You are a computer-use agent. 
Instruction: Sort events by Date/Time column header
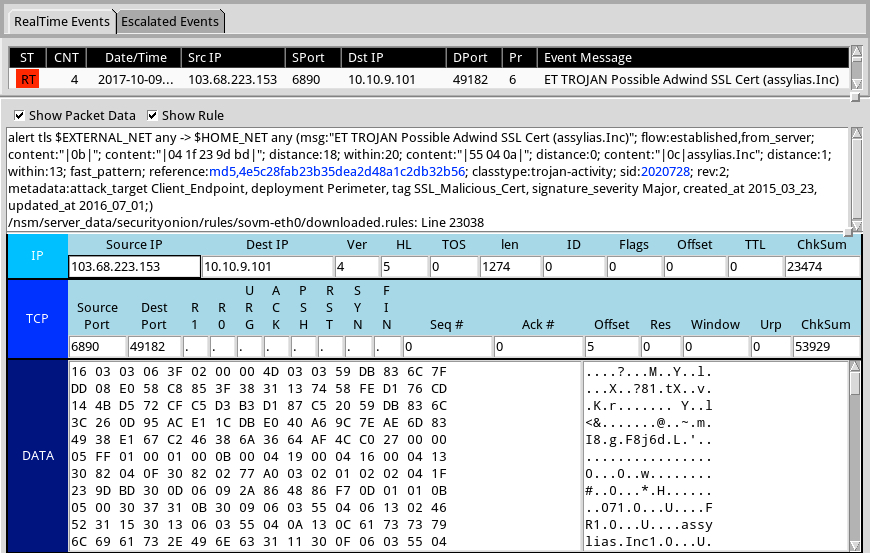(x=135, y=58)
